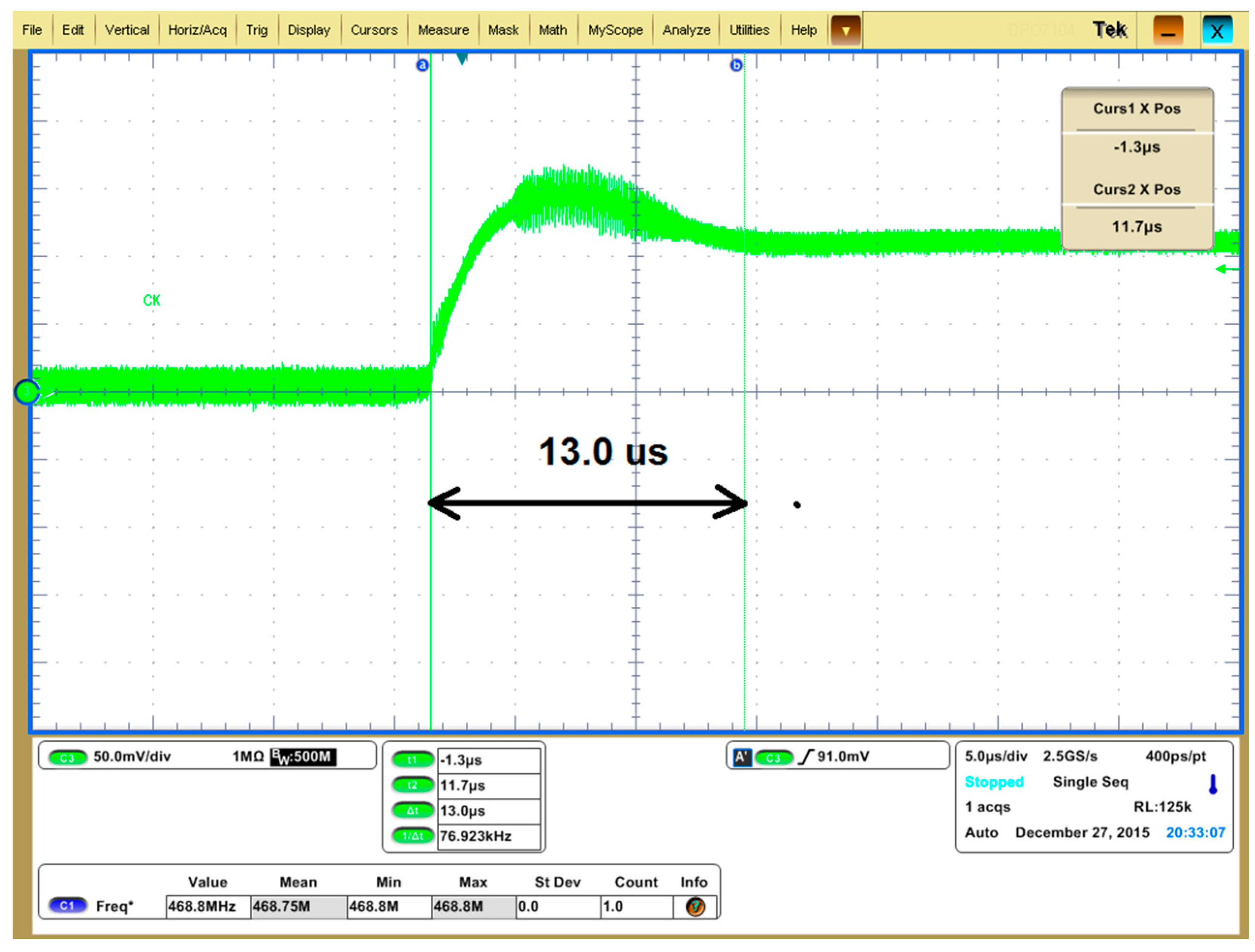Click the 1 acqs acquisition count
The height and width of the screenshot is (952, 1255).
[988, 807]
